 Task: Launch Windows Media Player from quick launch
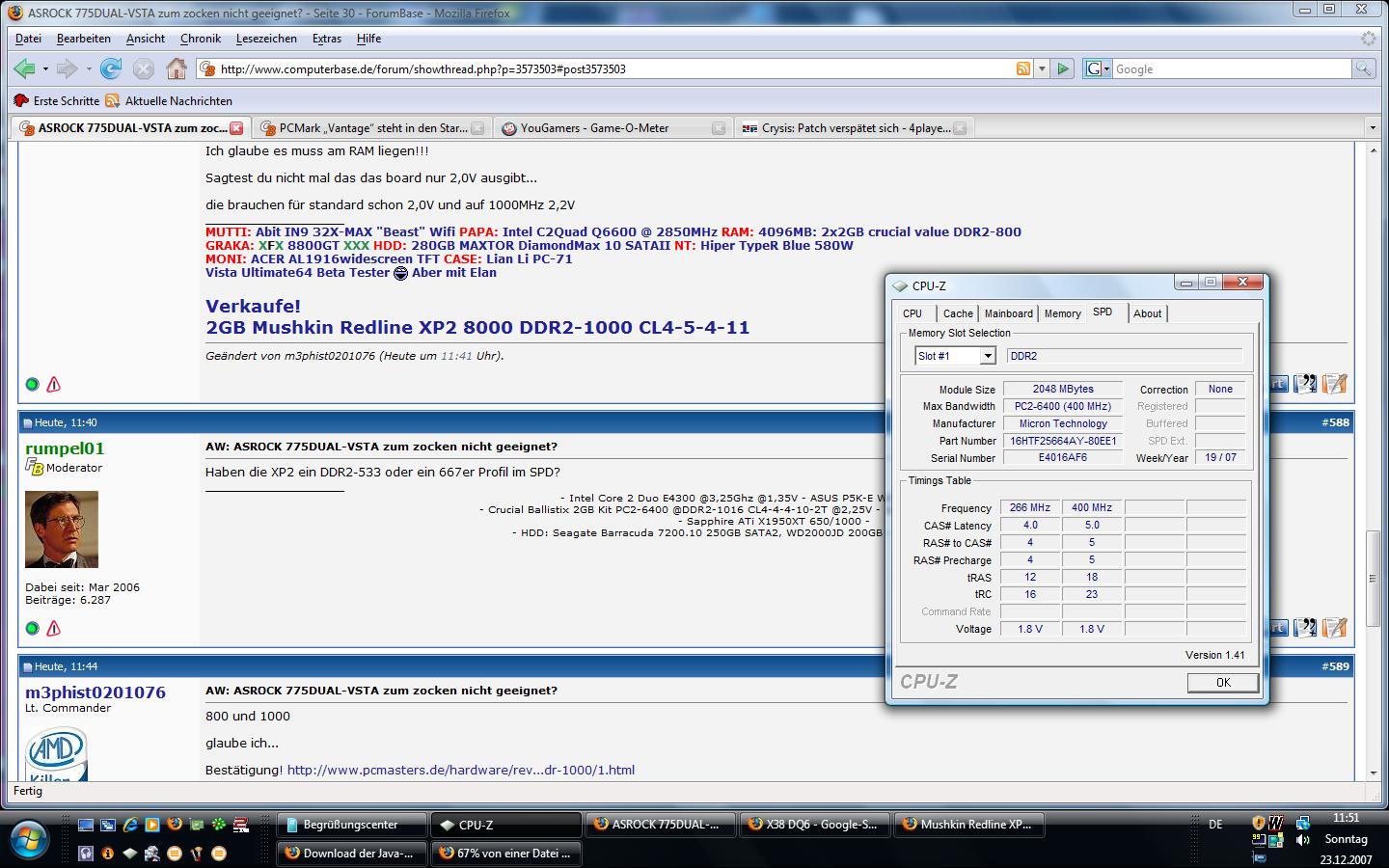coord(152,825)
